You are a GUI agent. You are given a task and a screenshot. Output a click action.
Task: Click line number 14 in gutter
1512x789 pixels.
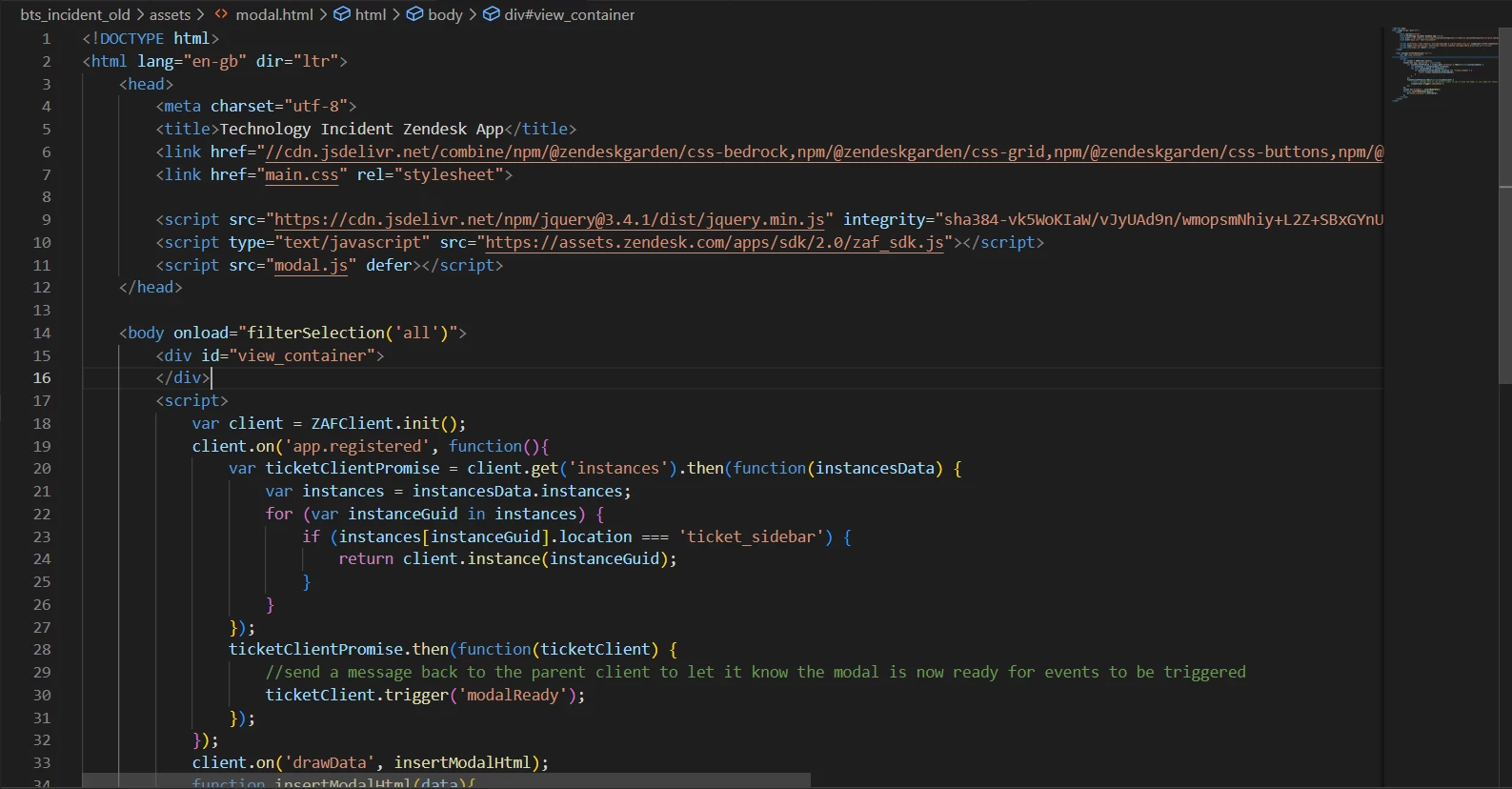(x=42, y=333)
